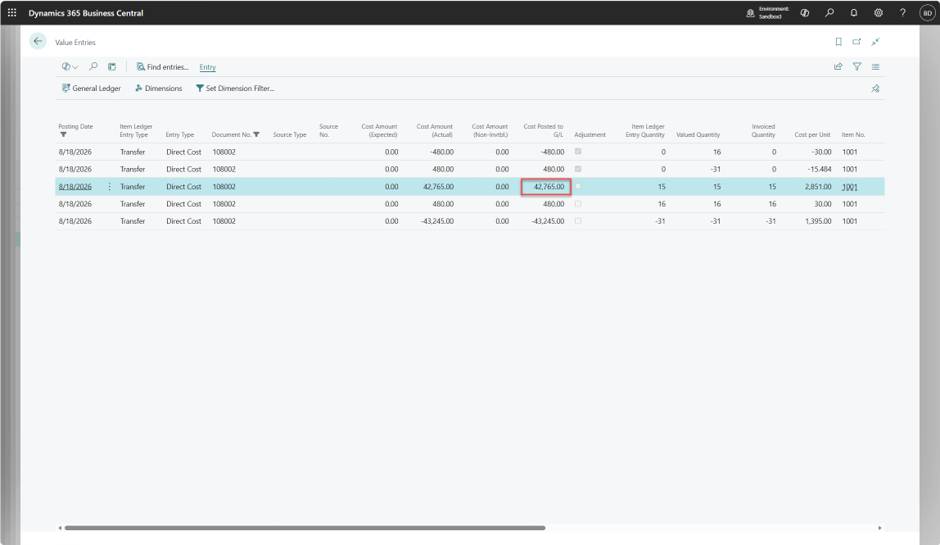The height and width of the screenshot is (545, 940).
Task: Open the BD user account avatar
Action: coord(927,13)
